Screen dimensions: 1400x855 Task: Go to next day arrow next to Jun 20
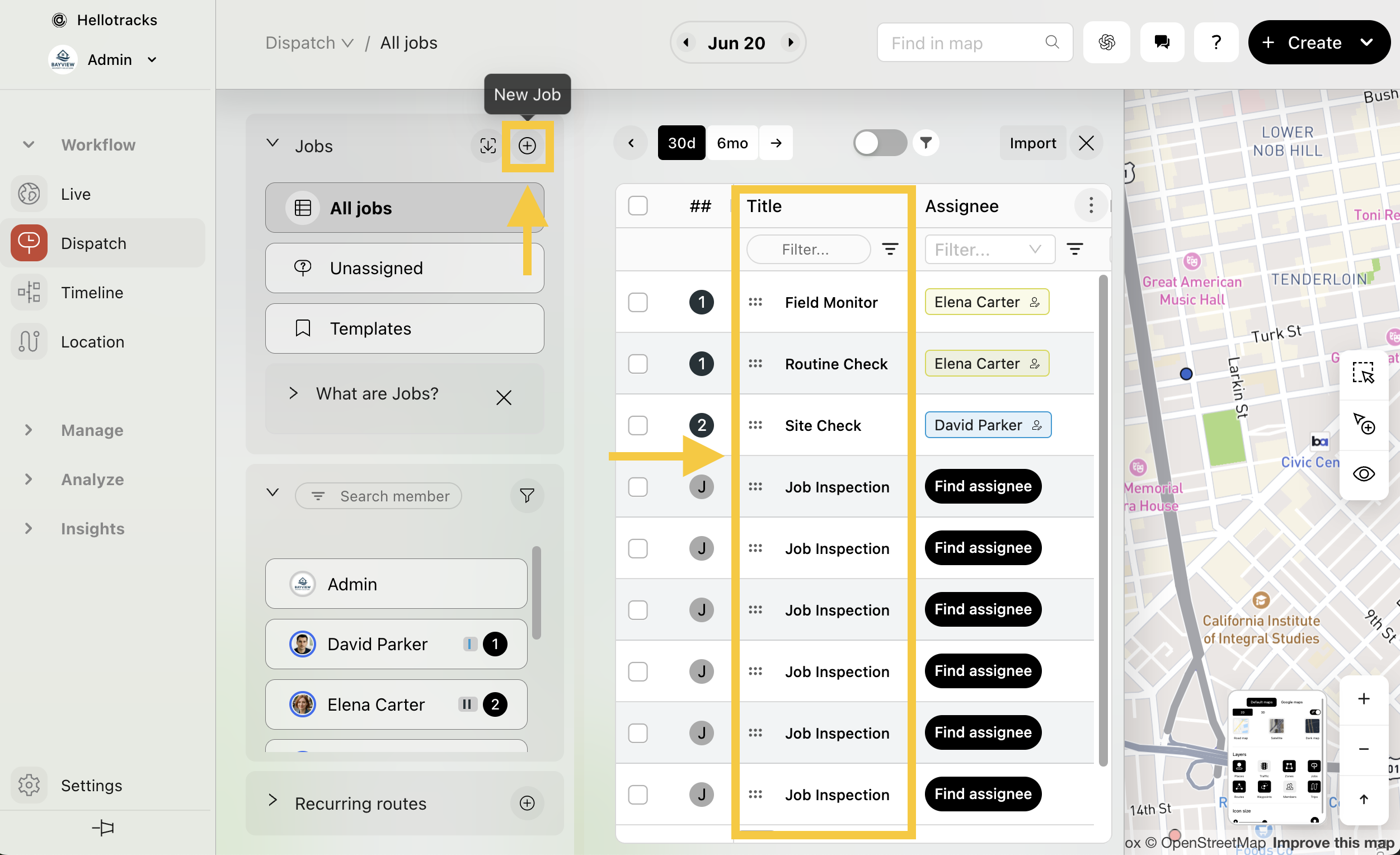790,43
